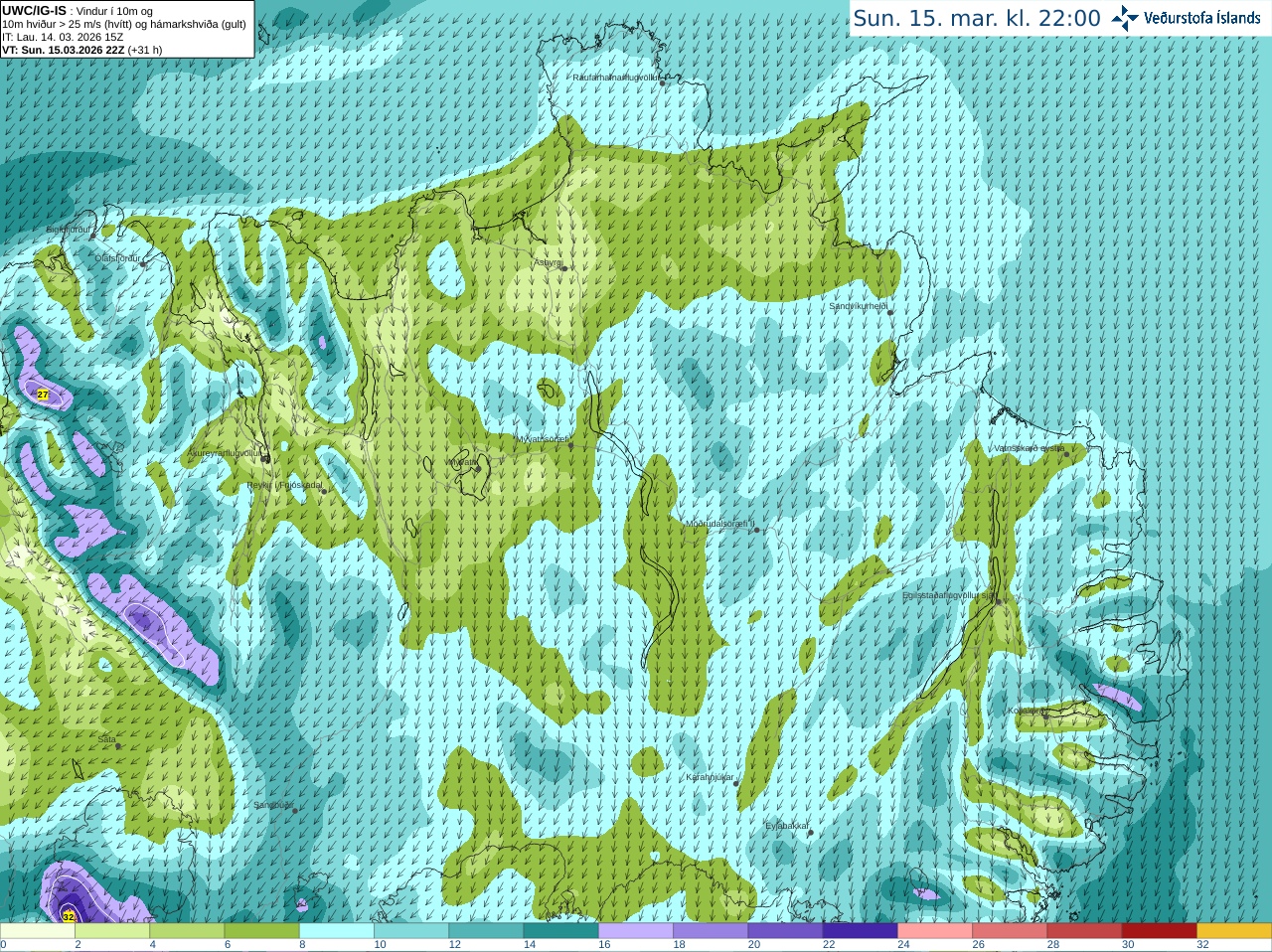Click the 8–10 m/s pale cyan legend swatch
The height and width of the screenshot is (952, 1272).
[x=337, y=931]
